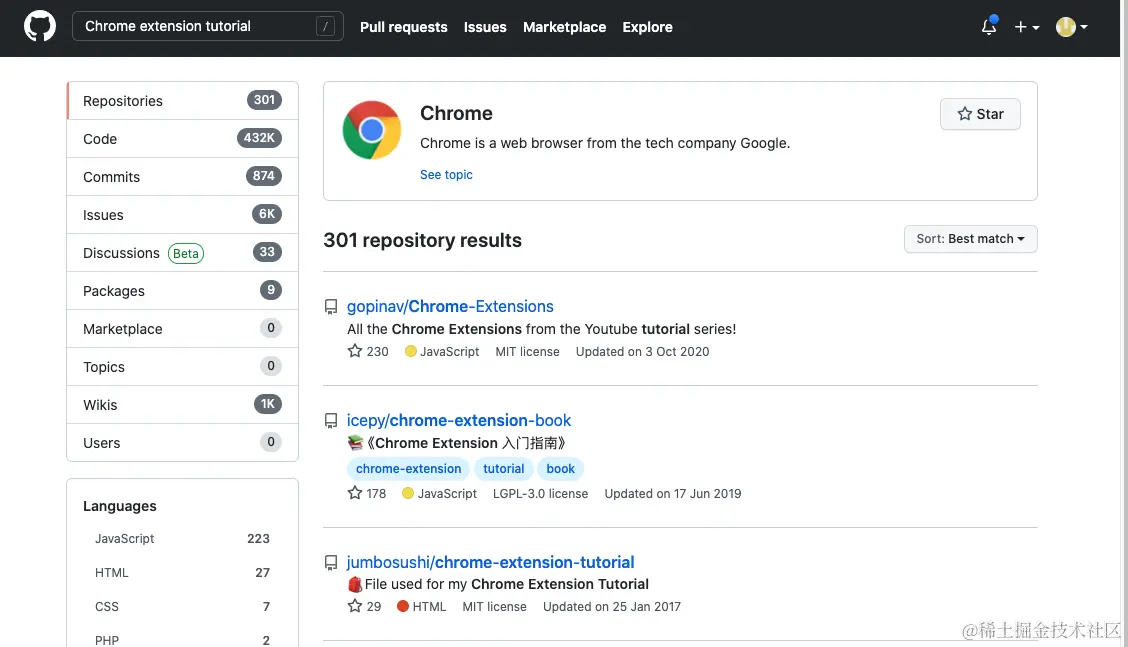Select the Wikis results filter
The image size is (1128, 647).
[182, 404]
